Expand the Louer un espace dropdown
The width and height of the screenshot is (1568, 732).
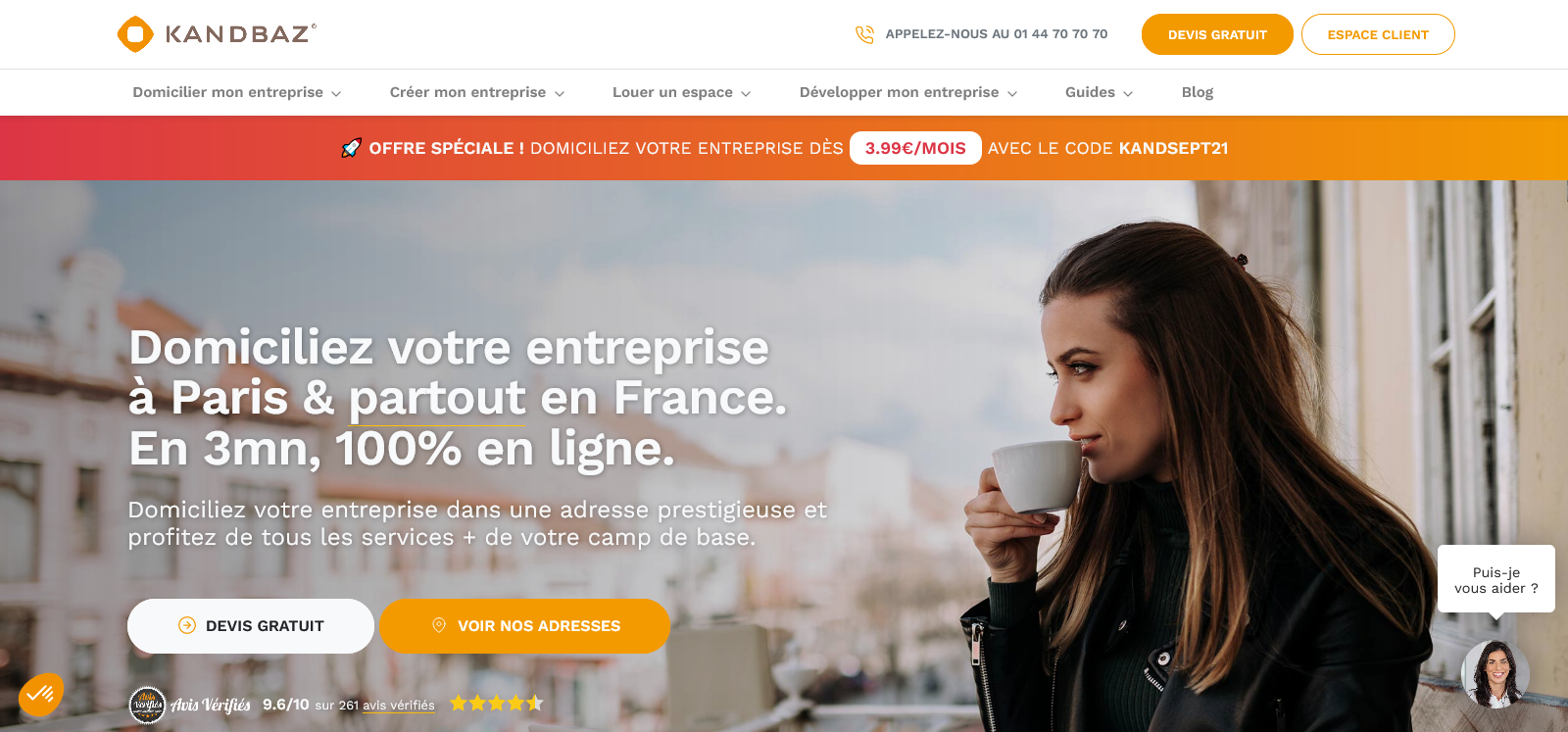(x=682, y=92)
